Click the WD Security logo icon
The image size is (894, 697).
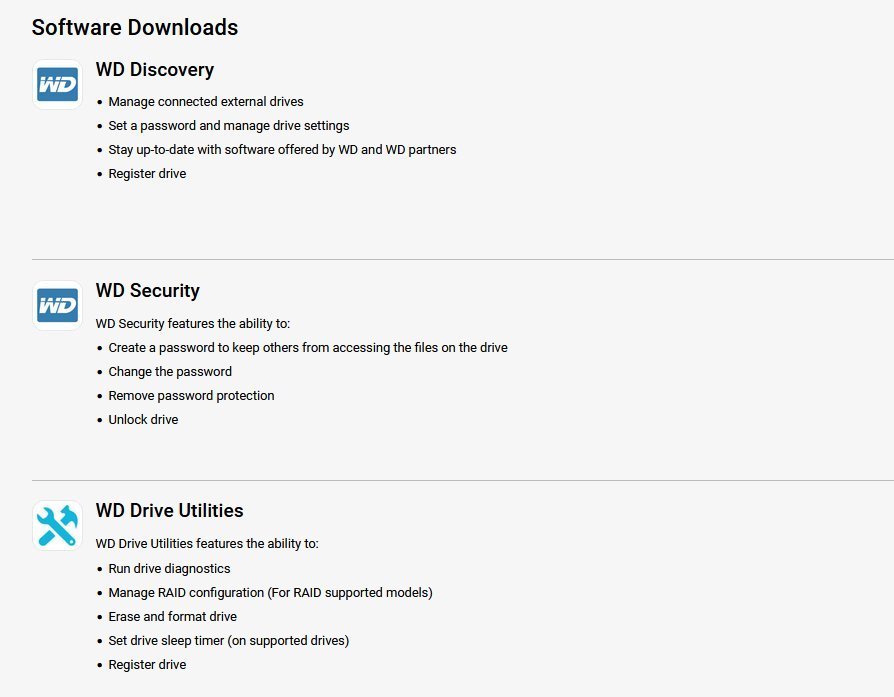[57, 305]
